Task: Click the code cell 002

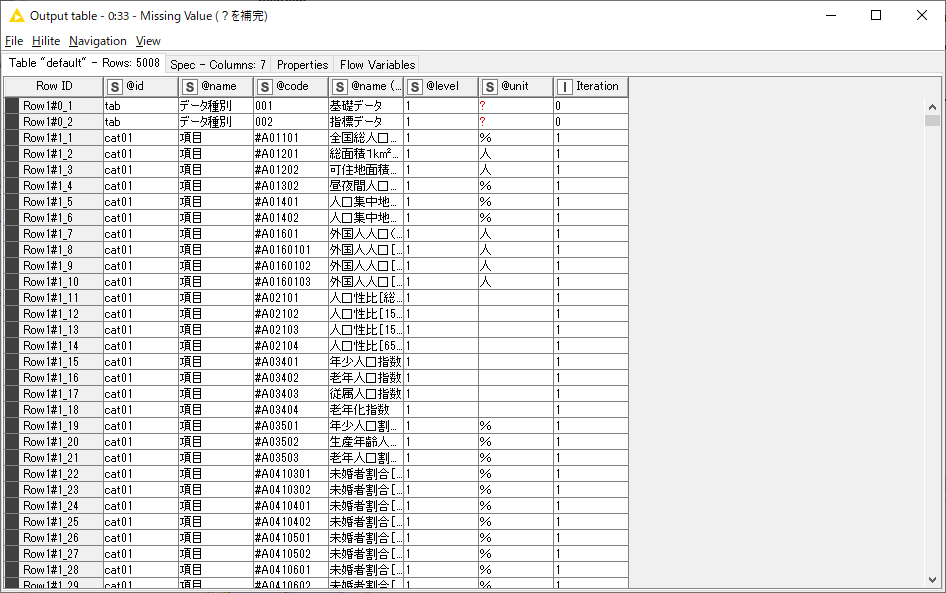Action: pyautogui.click(x=291, y=122)
